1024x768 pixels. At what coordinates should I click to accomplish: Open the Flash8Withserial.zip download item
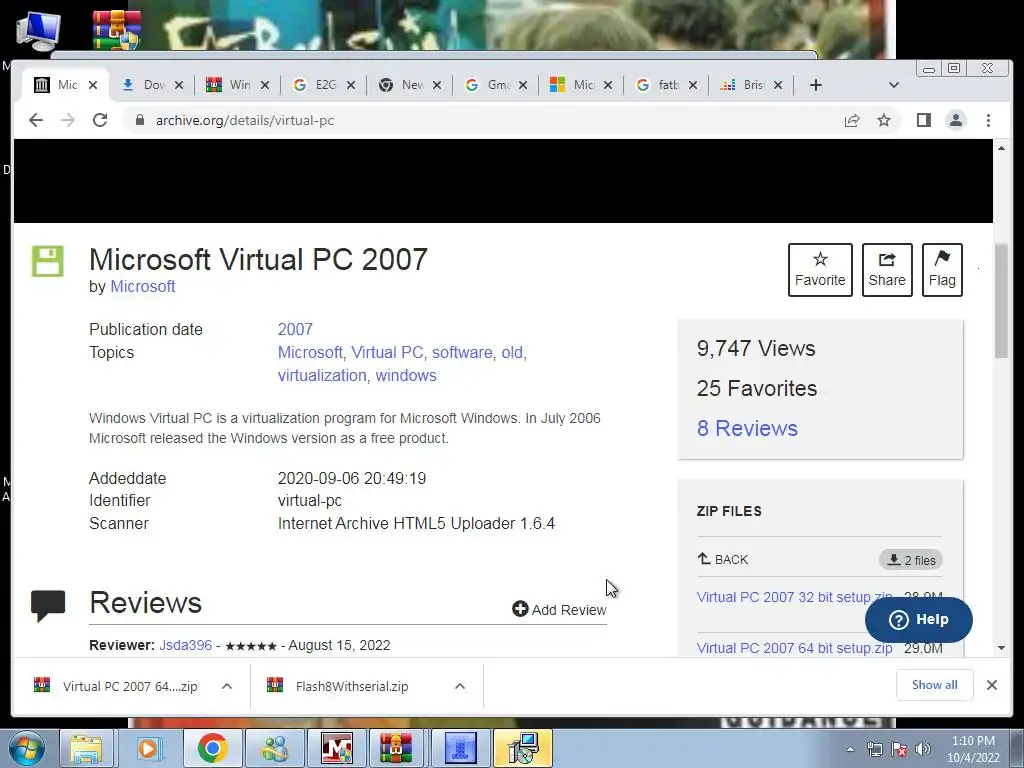(x=352, y=686)
